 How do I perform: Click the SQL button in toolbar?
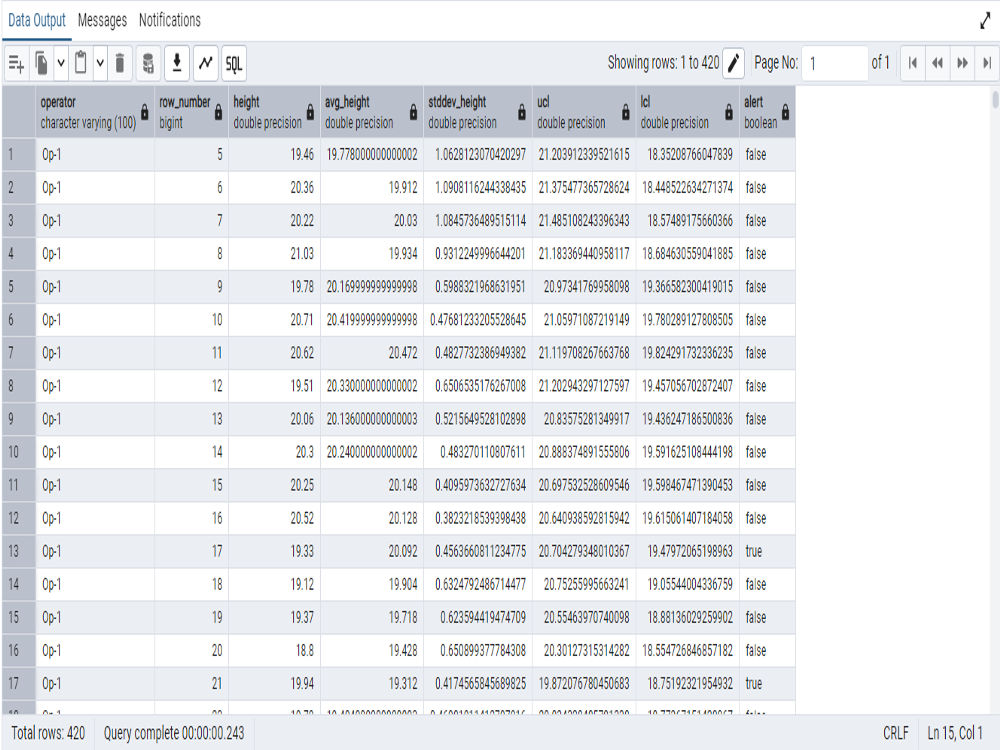[234, 63]
